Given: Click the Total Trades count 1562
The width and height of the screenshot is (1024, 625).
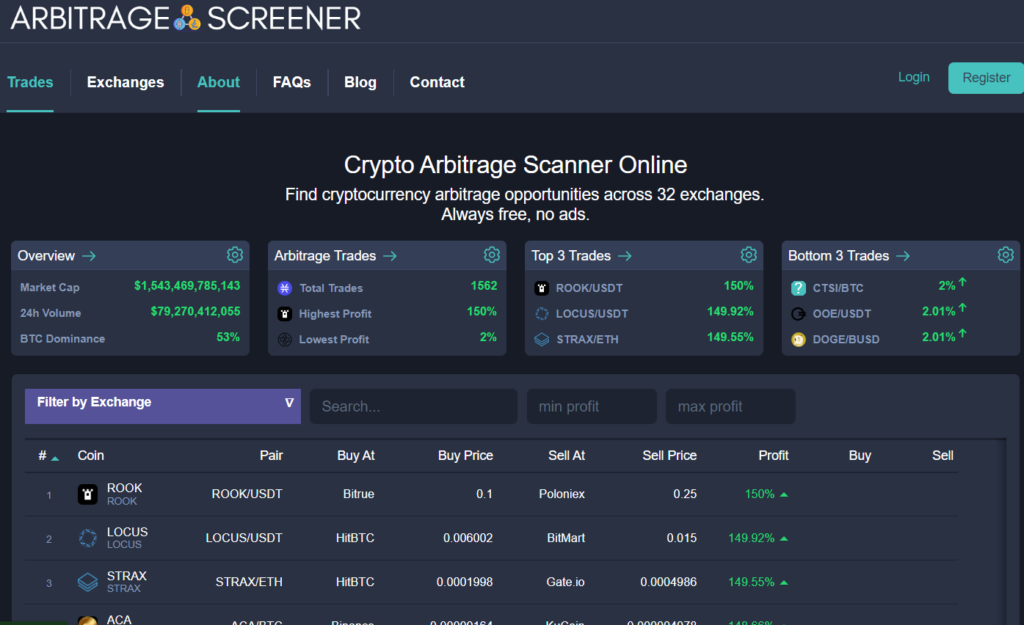Looking at the screenshot, I should point(484,286).
